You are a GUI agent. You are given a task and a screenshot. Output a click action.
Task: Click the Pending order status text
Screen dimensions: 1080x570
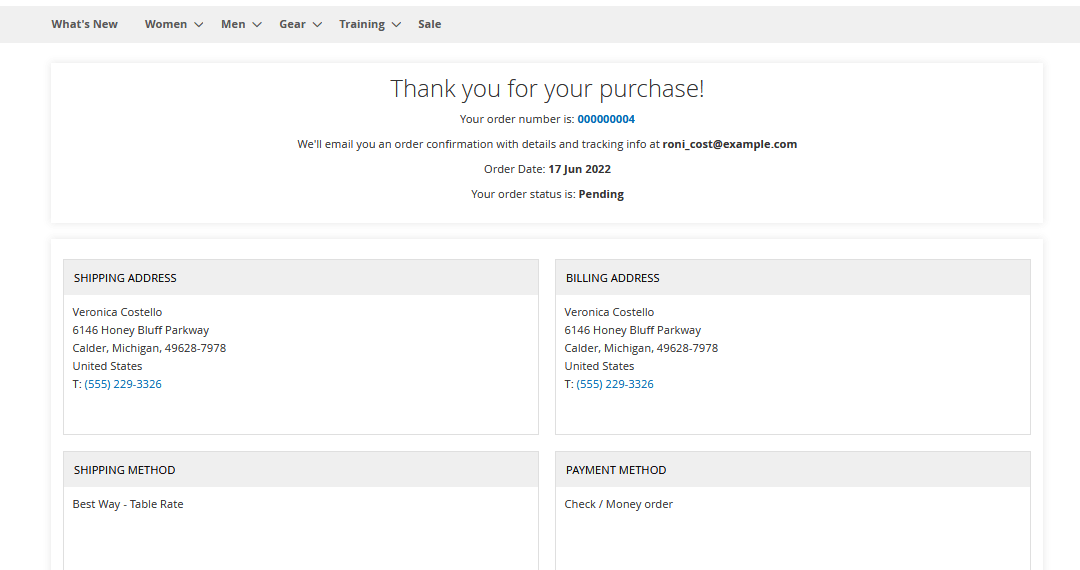601,194
